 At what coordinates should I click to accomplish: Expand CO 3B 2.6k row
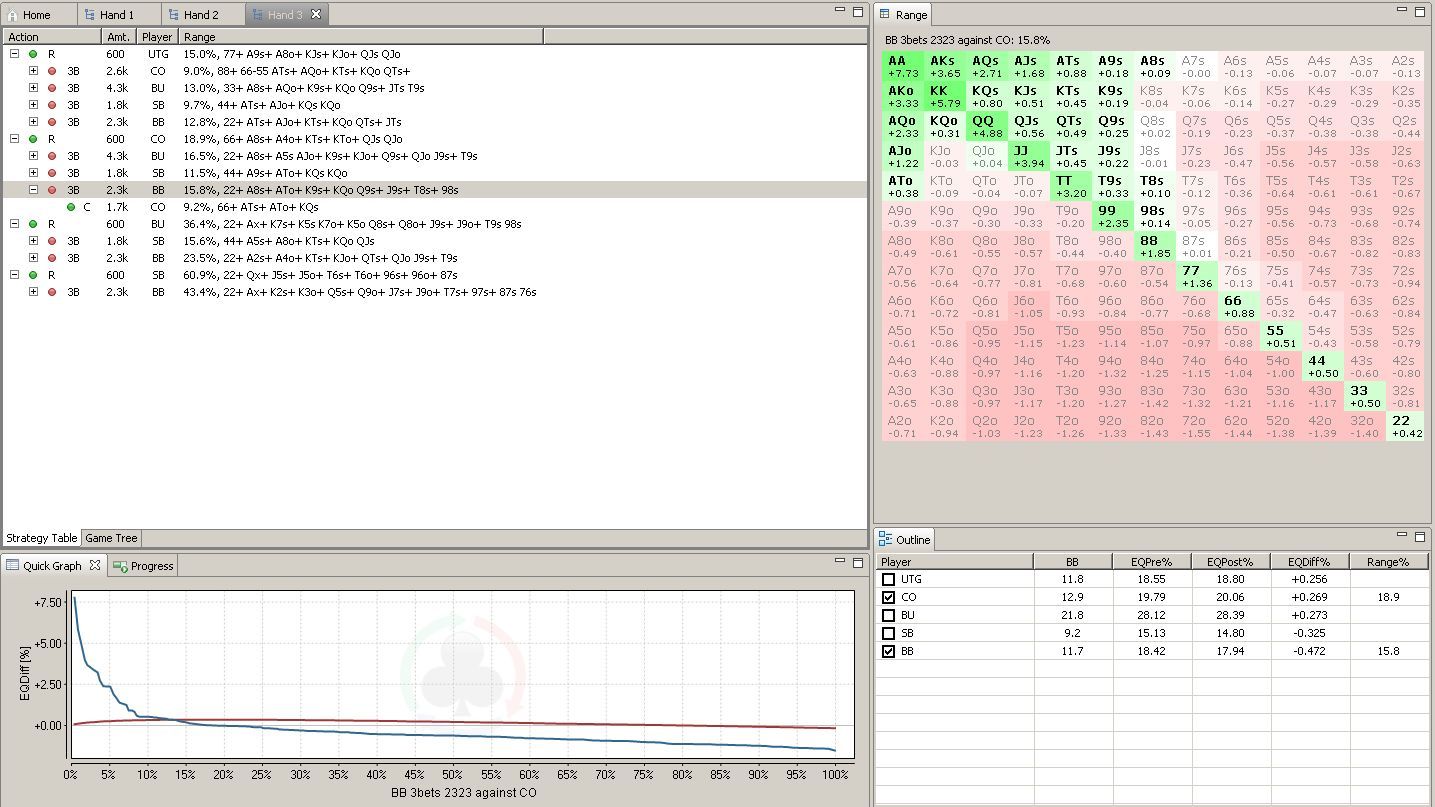click(33, 71)
